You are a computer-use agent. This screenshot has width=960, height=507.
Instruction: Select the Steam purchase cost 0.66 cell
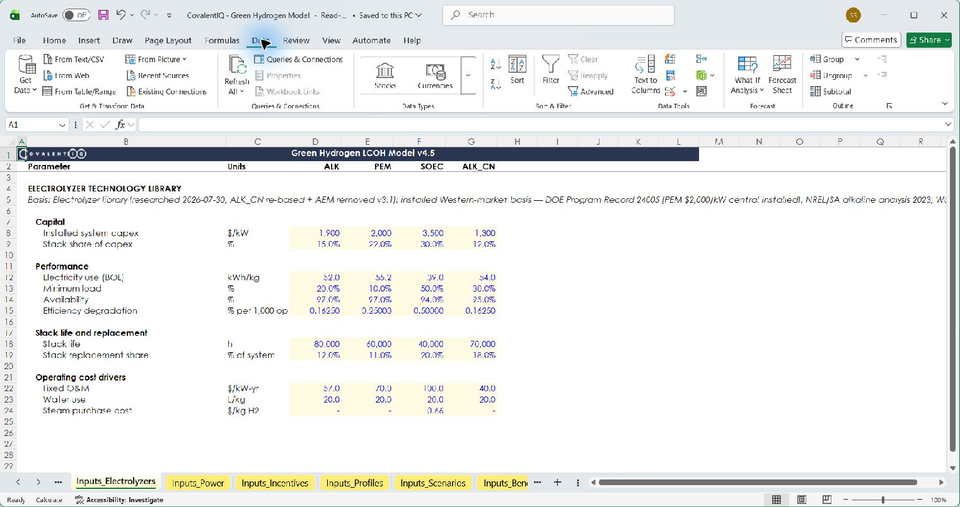pyautogui.click(x=419, y=411)
